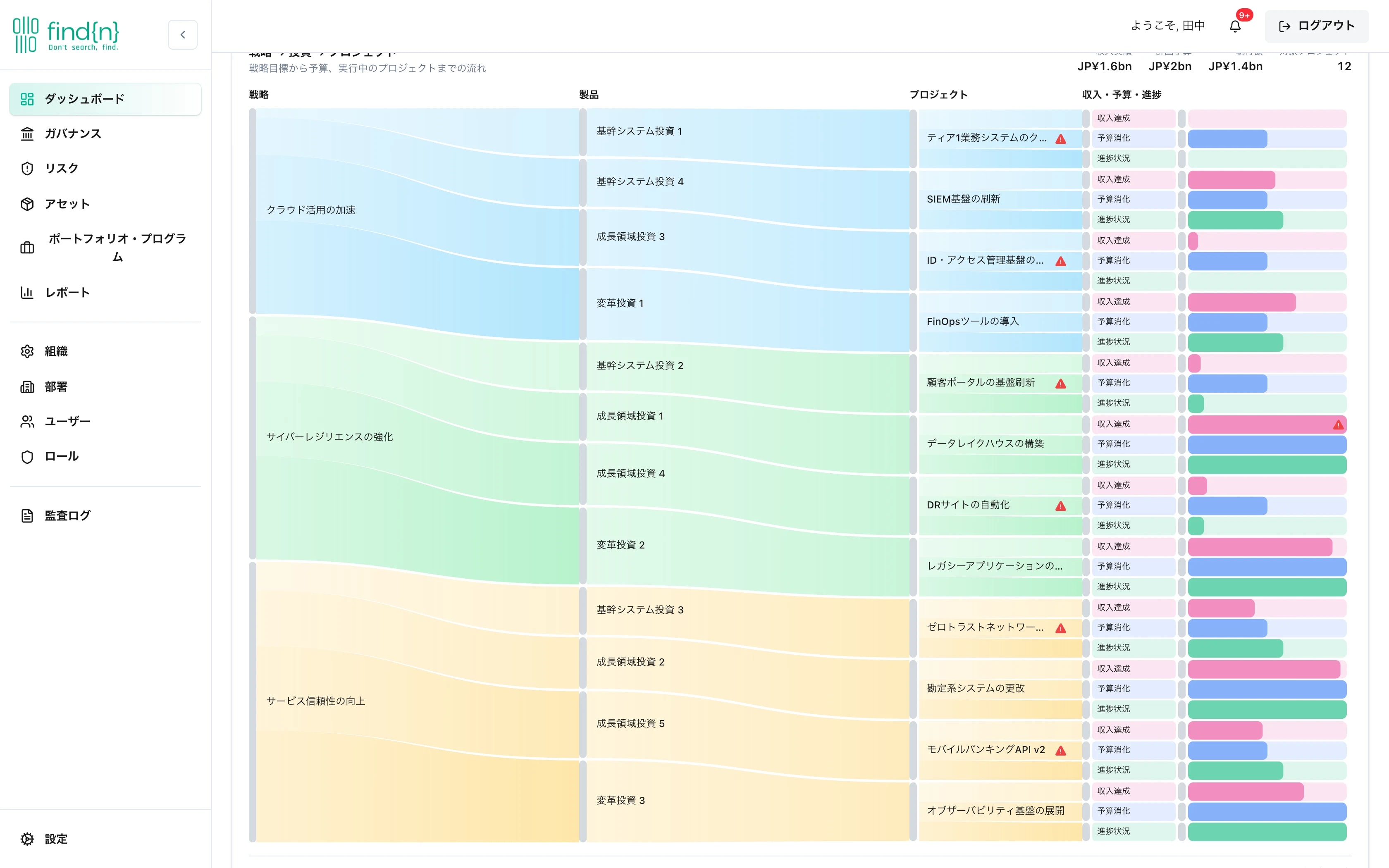Screen dimensions: 1389x868
Task: Open the SIEM基盤の刷新 project
Action: pyautogui.click(x=963, y=199)
